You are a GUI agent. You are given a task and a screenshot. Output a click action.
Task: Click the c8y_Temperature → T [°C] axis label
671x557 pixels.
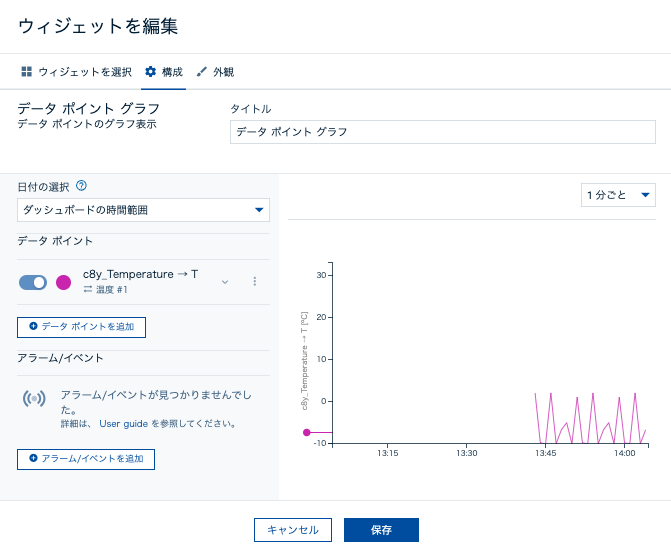304,361
